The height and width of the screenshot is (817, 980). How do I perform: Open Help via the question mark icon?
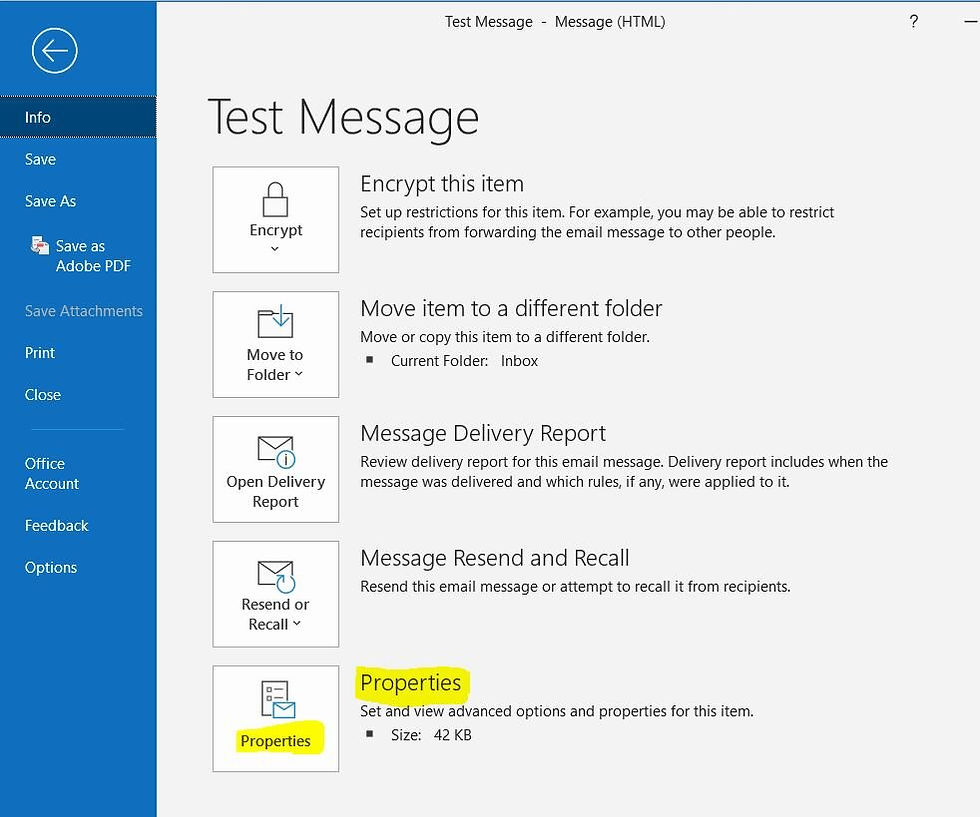tap(913, 21)
